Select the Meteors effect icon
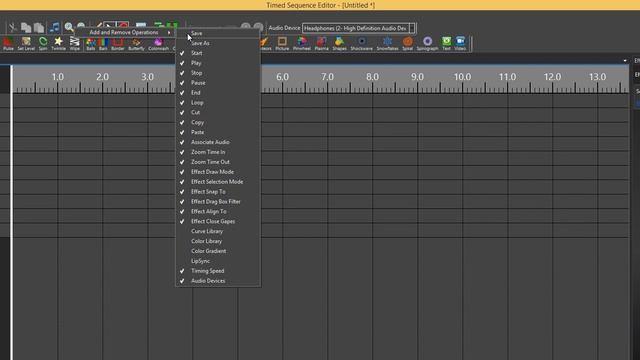640x360 pixels. 265,43
